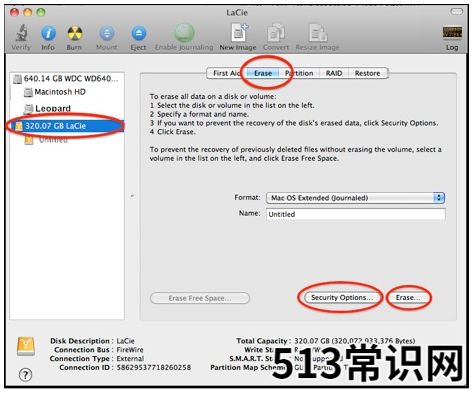Open Security Options
473x394 pixels.
click(x=342, y=297)
